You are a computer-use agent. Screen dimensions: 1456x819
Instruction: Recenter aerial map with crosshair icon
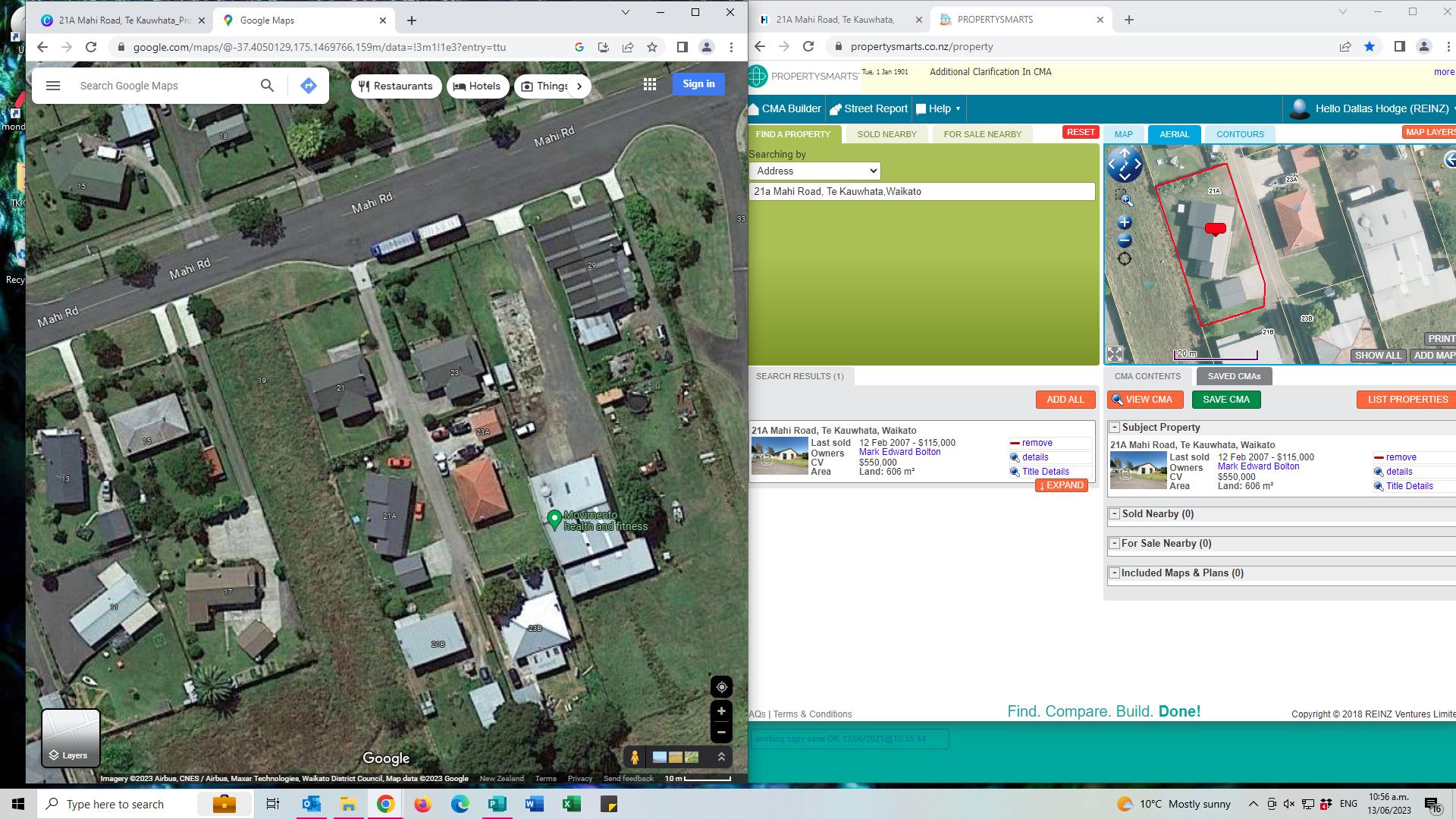tap(1125, 259)
